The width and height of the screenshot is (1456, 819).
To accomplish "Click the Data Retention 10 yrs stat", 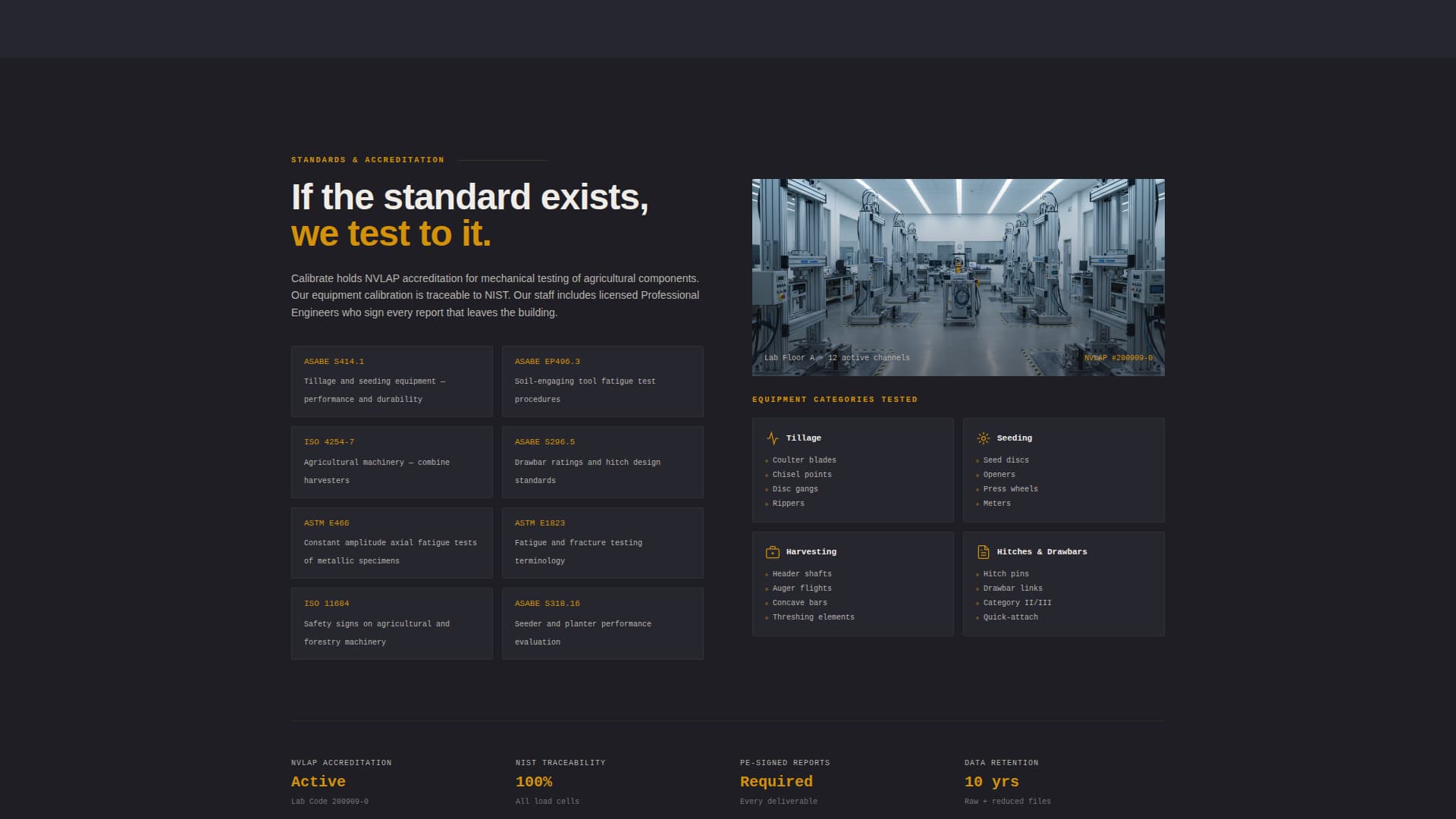I will 991,782.
